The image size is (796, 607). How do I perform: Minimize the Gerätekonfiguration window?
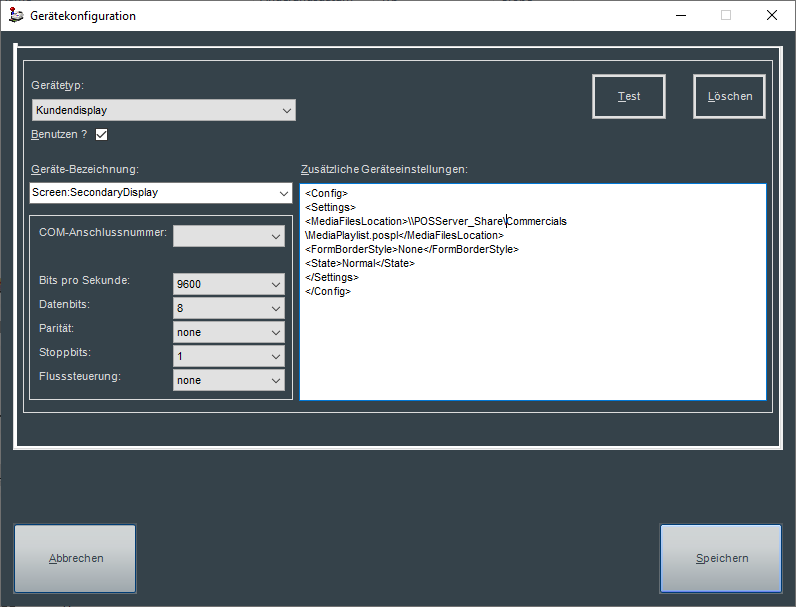(x=680, y=15)
